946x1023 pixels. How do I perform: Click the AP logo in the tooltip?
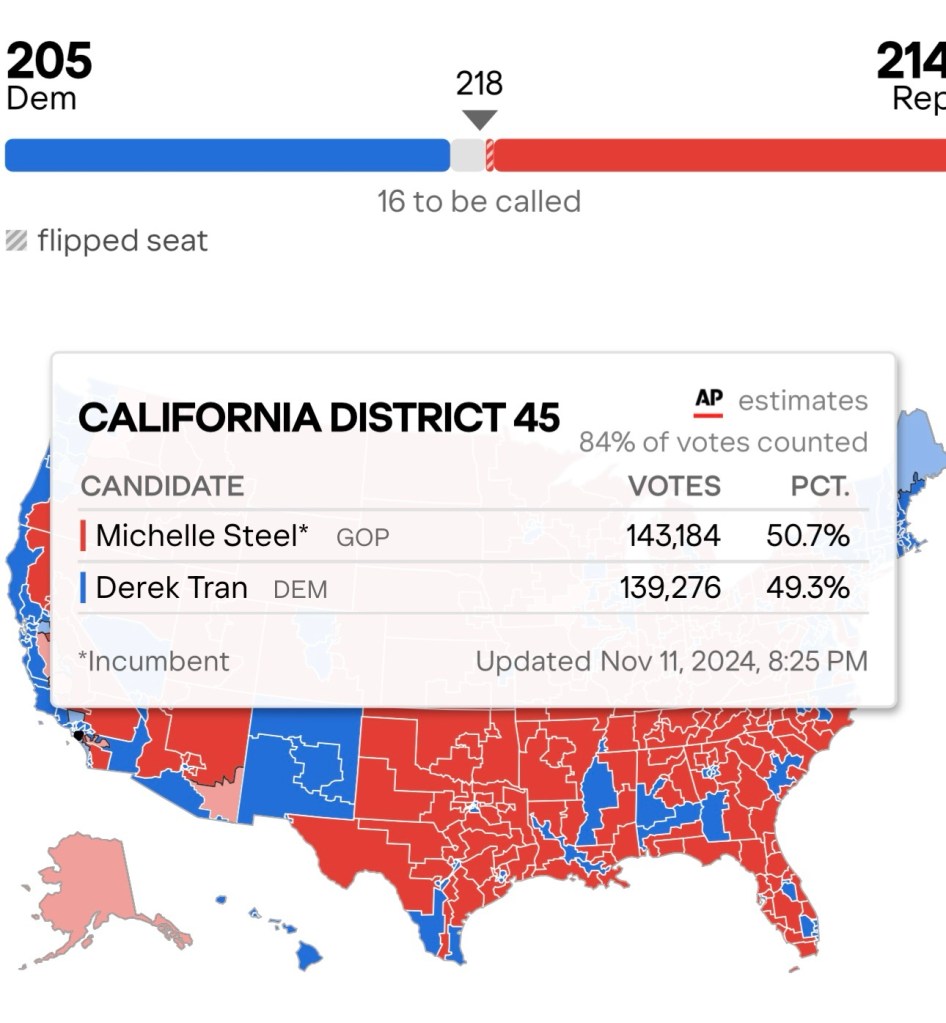point(709,401)
